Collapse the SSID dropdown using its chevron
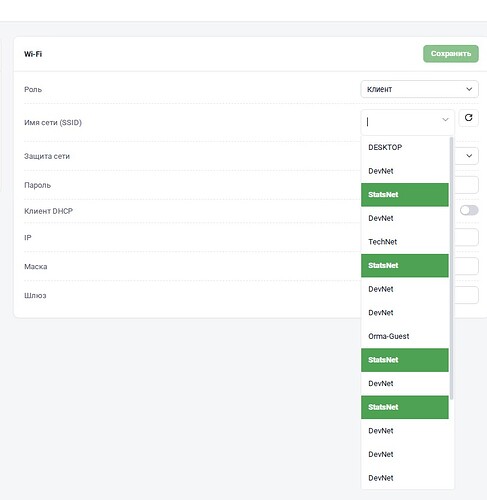 coord(445,120)
